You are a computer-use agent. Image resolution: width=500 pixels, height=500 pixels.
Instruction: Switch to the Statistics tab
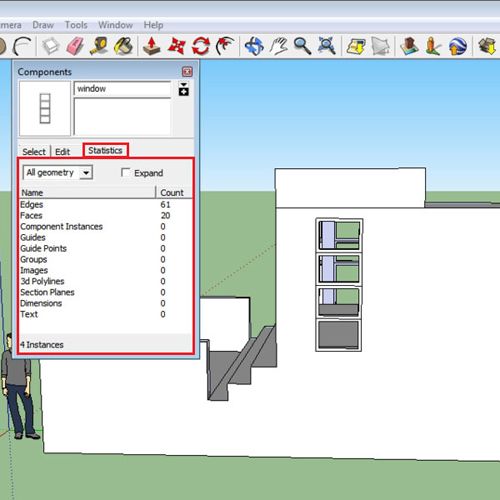pos(105,150)
